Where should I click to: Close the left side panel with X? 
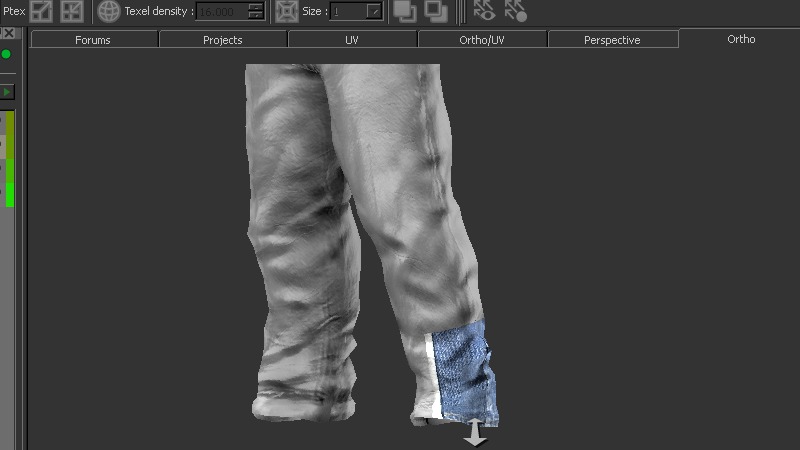tap(8, 33)
